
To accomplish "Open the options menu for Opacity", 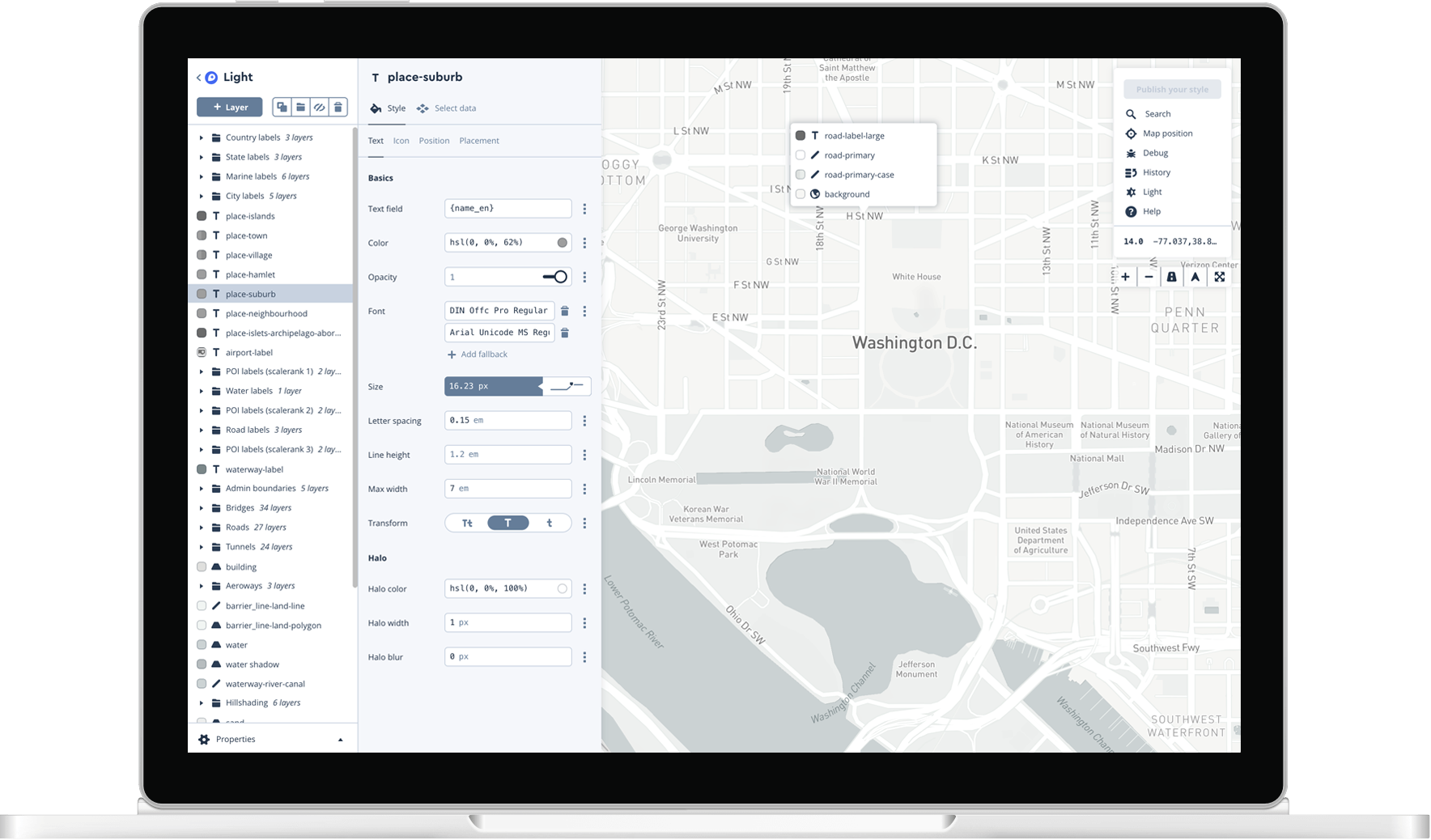I will tap(584, 277).
